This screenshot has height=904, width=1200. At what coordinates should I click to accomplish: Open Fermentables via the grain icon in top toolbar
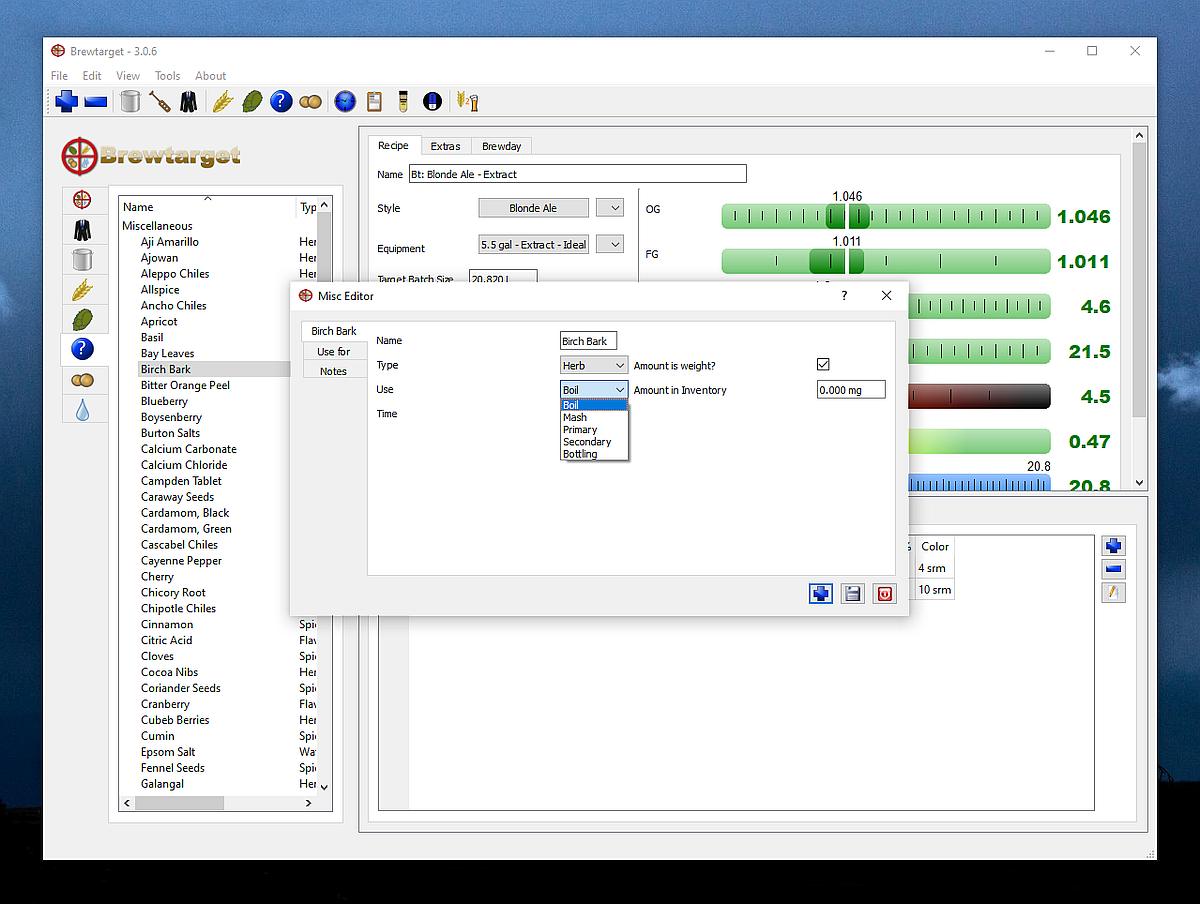[x=222, y=101]
